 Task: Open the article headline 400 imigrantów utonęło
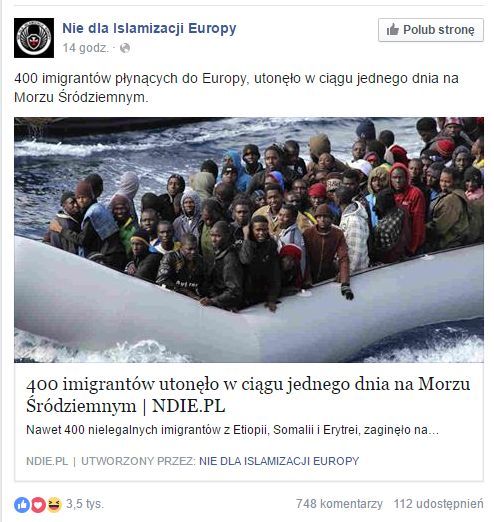pyautogui.click(x=248, y=395)
